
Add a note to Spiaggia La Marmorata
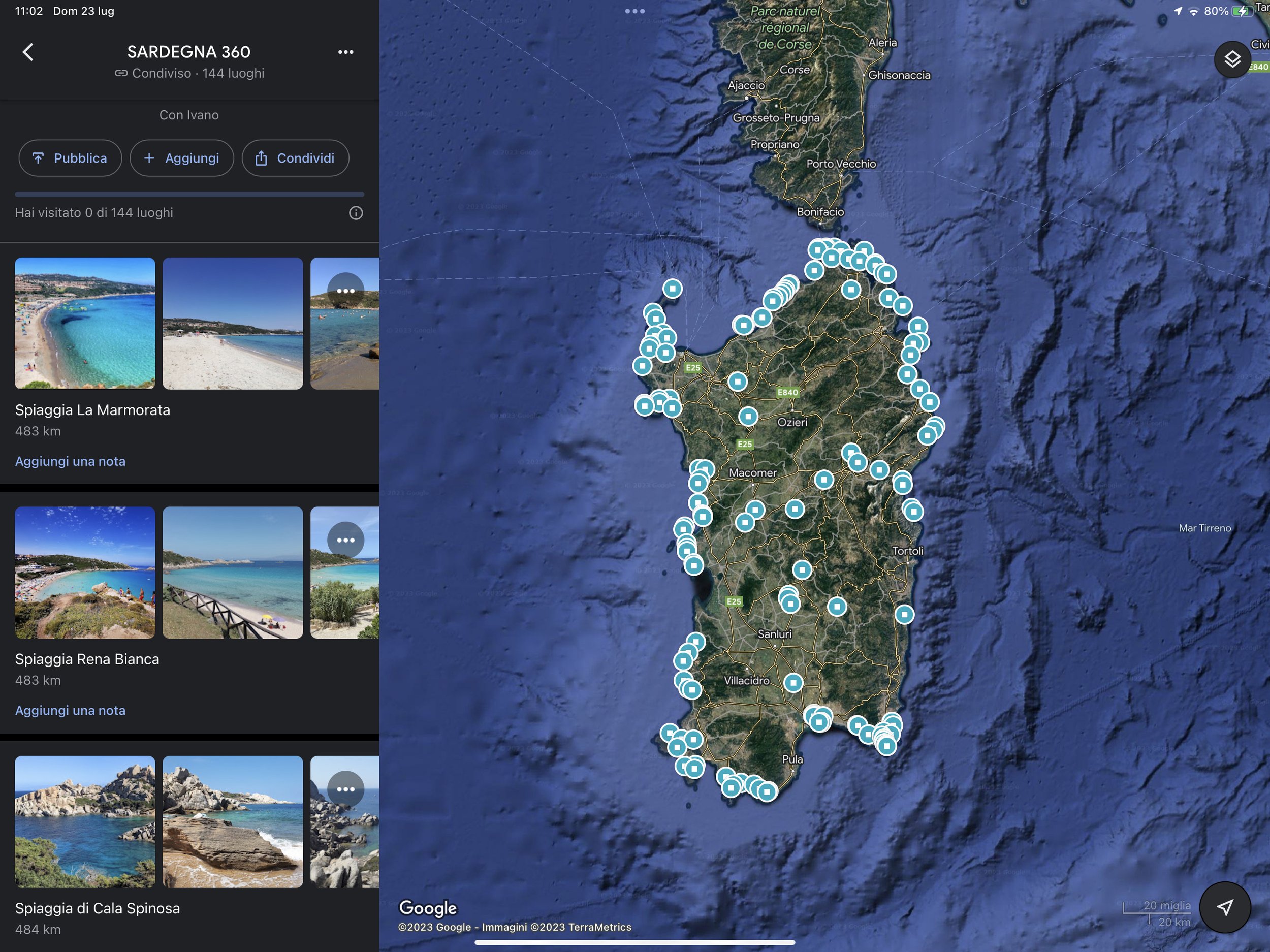point(70,461)
